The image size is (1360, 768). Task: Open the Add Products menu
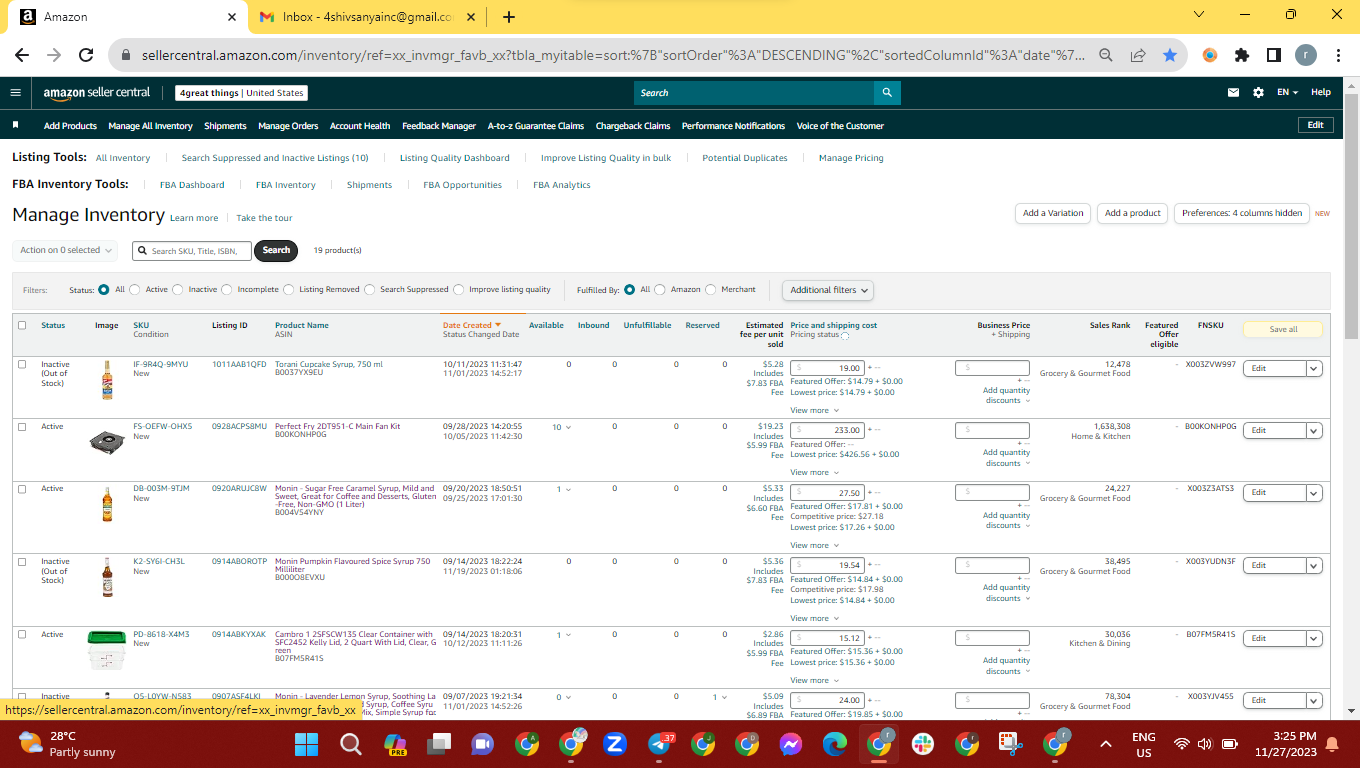[x=70, y=126]
